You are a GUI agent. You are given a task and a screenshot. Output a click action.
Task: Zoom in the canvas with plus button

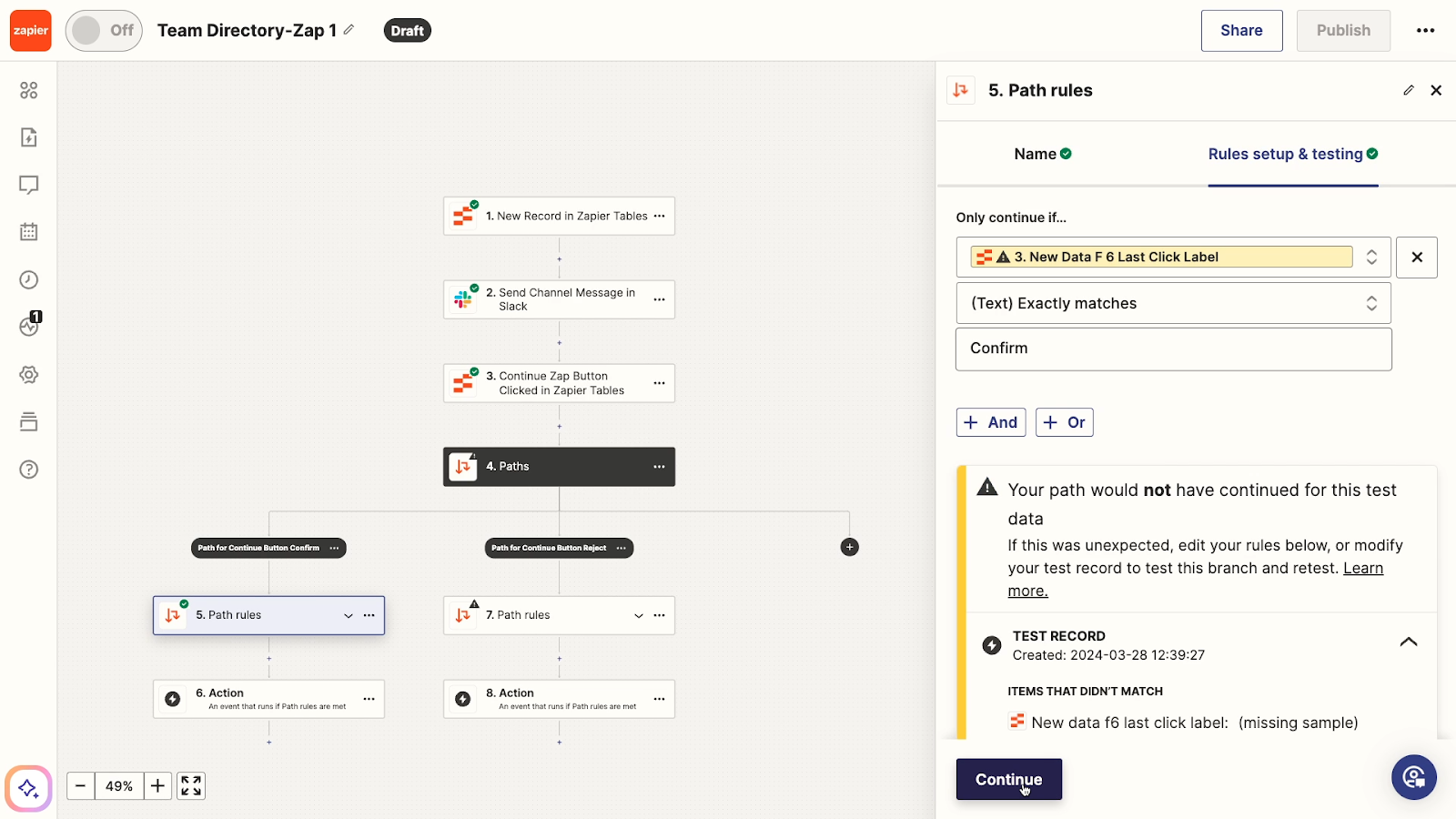157,785
